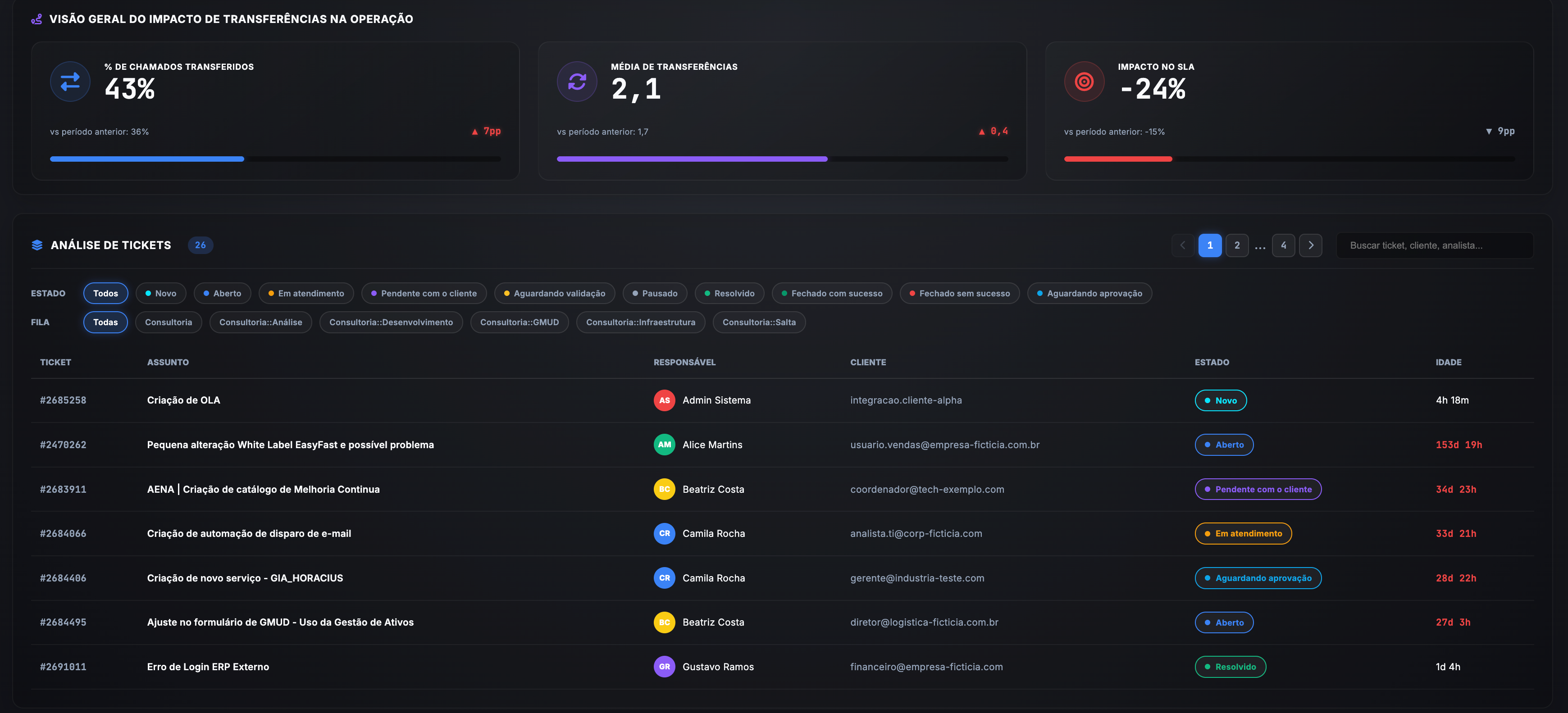1568x713 pixels.
Task: Click the purple transferências progress bar
Action: pos(692,159)
